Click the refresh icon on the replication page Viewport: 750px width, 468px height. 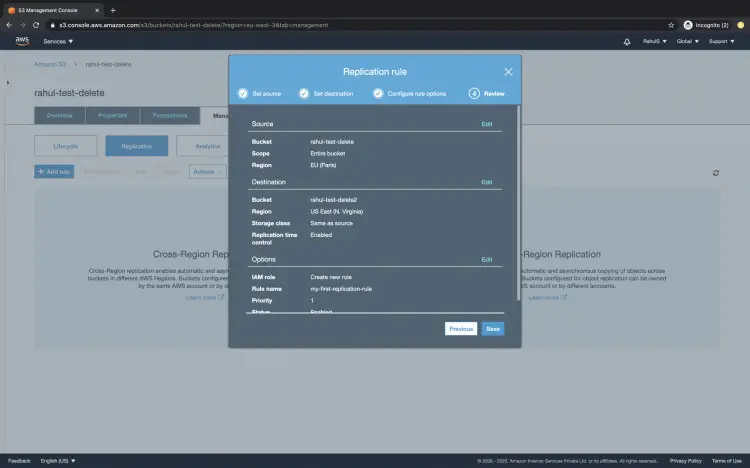point(716,173)
